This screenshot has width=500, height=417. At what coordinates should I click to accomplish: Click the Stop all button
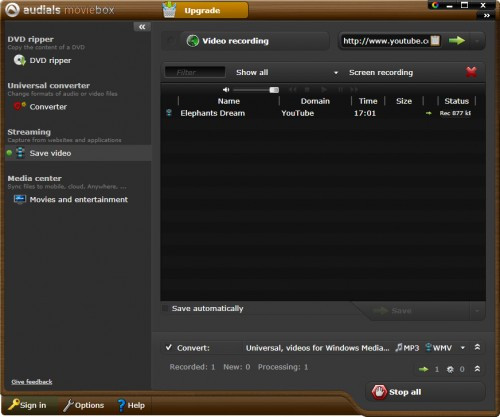point(425,392)
